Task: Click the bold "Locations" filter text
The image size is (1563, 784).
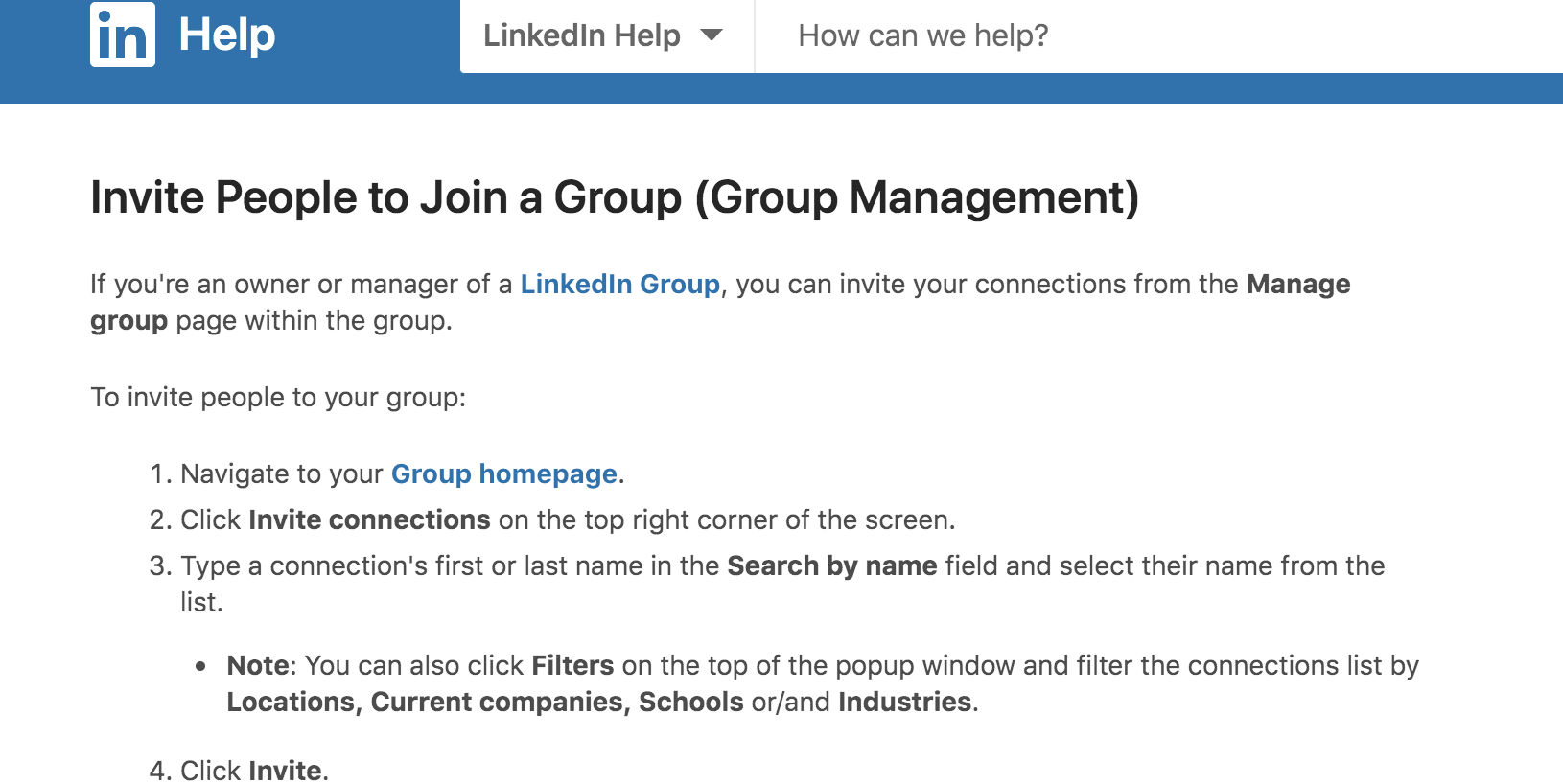Action: (288, 702)
